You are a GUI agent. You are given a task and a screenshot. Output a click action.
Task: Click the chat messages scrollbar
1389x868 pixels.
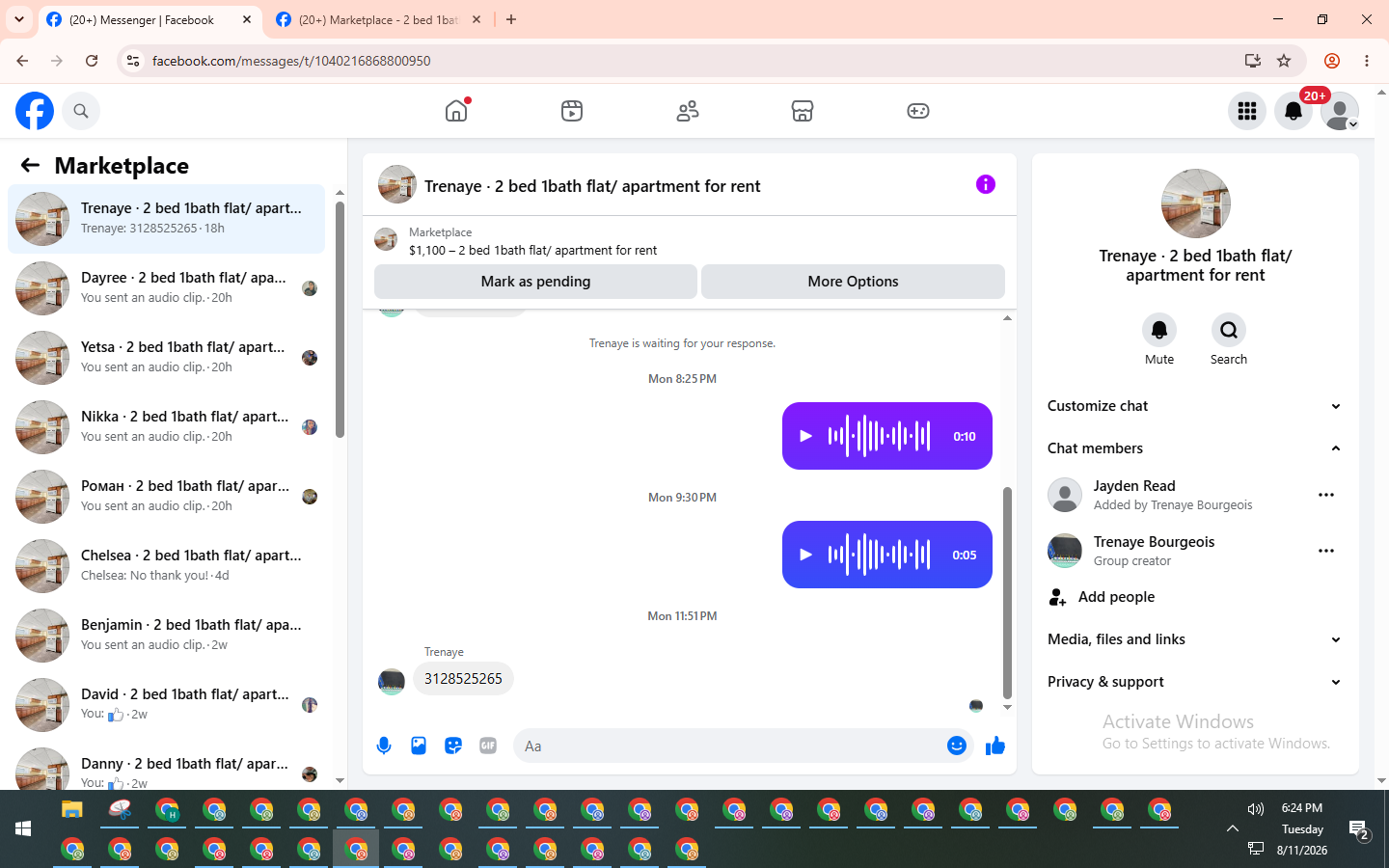click(x=1007, y=592)
